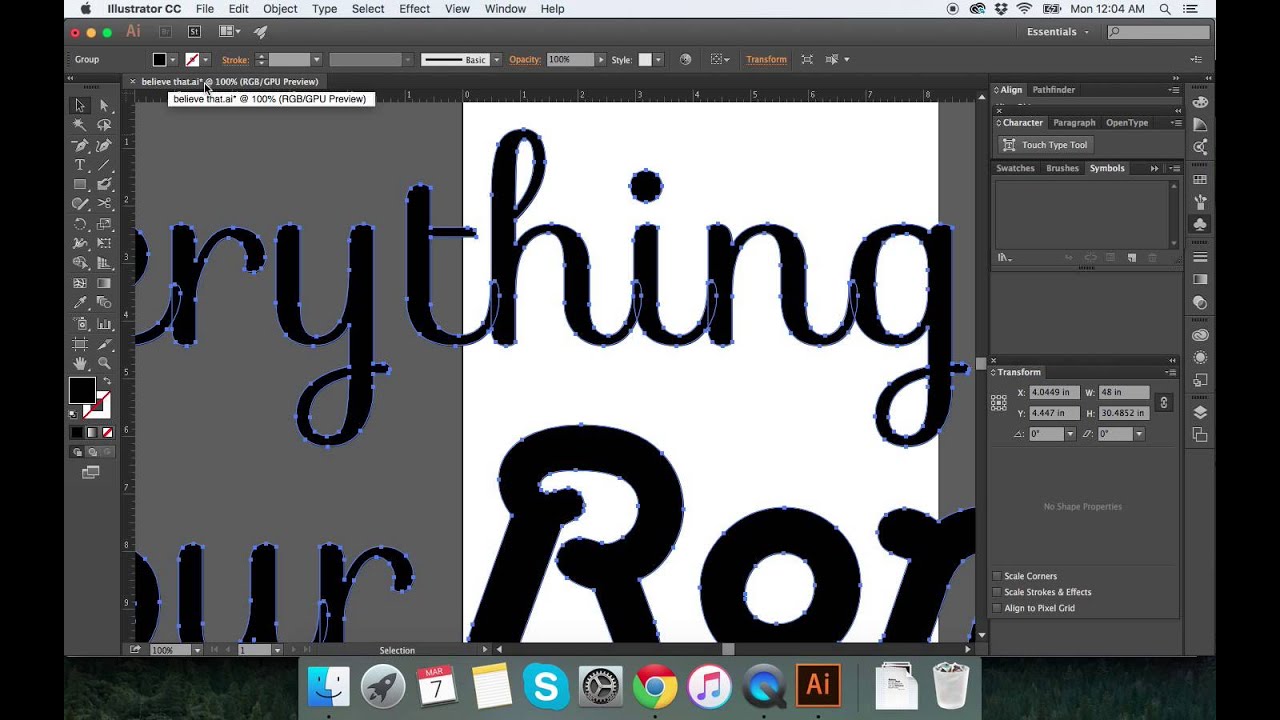Open the Color panel palette icon

pos(1200,102)
